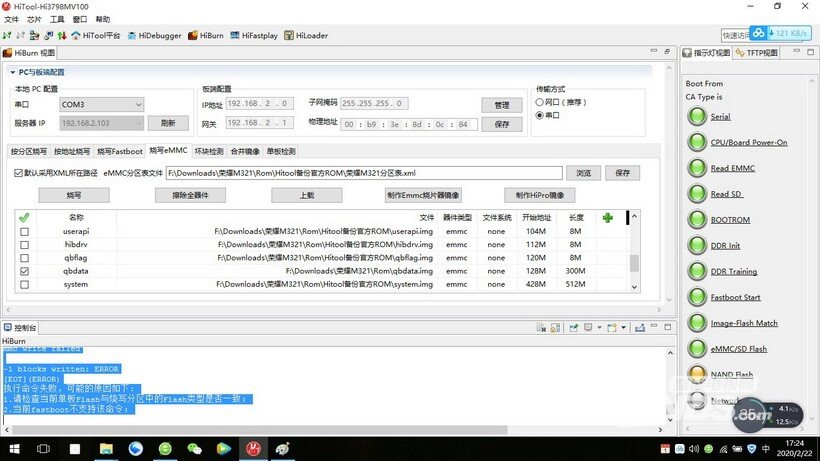Click the 上载 upload button
820x461 pixels.
point(307,195)
